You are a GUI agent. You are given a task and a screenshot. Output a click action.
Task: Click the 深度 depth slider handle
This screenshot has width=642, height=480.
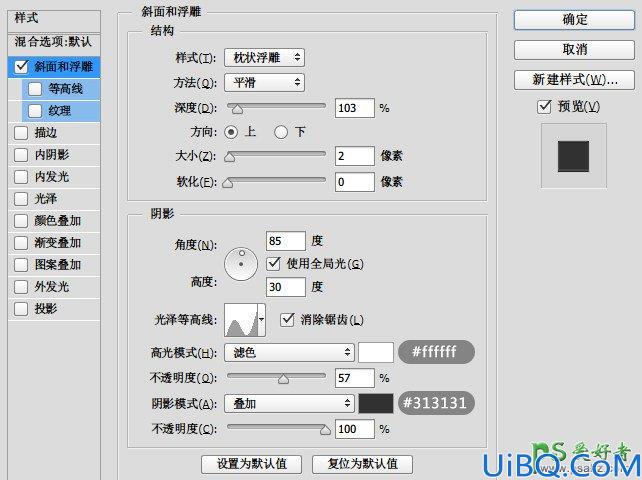pyautogui.click(x=237, y=109)
